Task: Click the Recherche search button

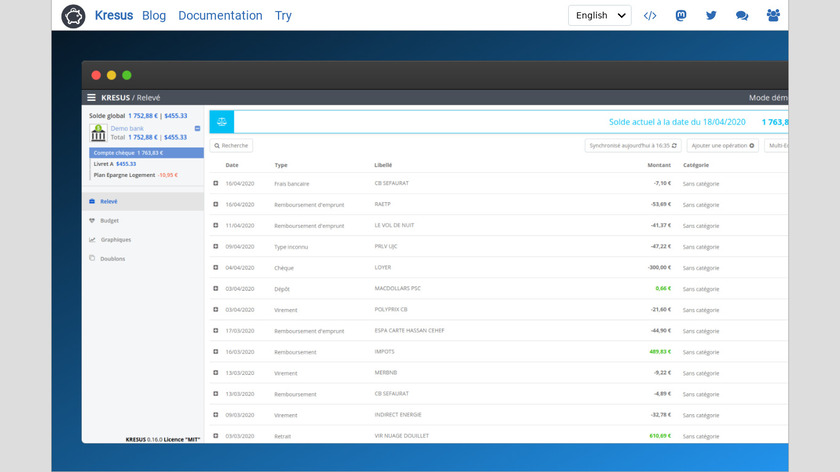Action: pyautogui.click(x=231, y=145)
